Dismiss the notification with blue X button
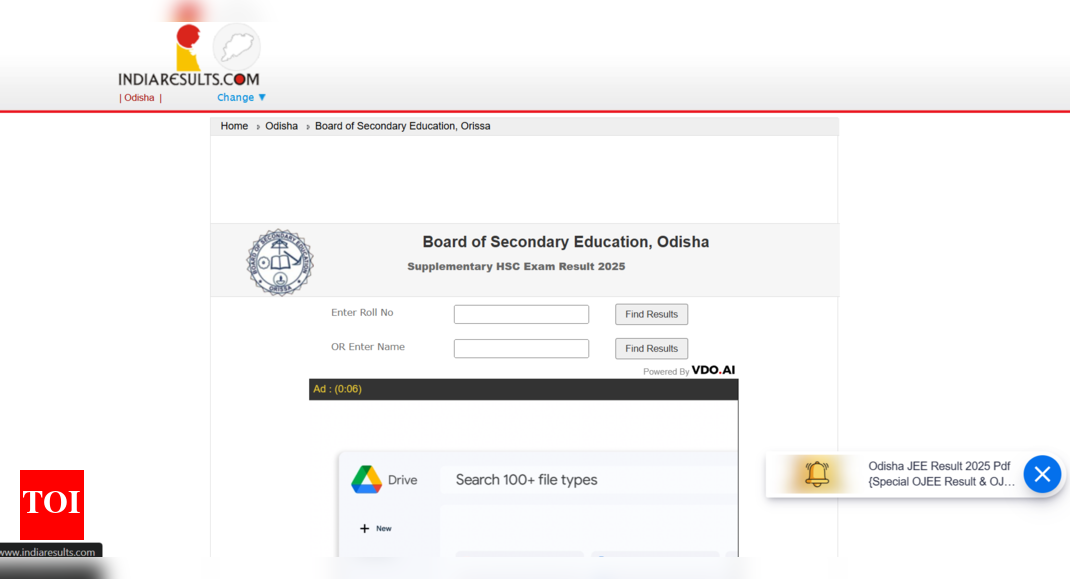 (1041, 474)
